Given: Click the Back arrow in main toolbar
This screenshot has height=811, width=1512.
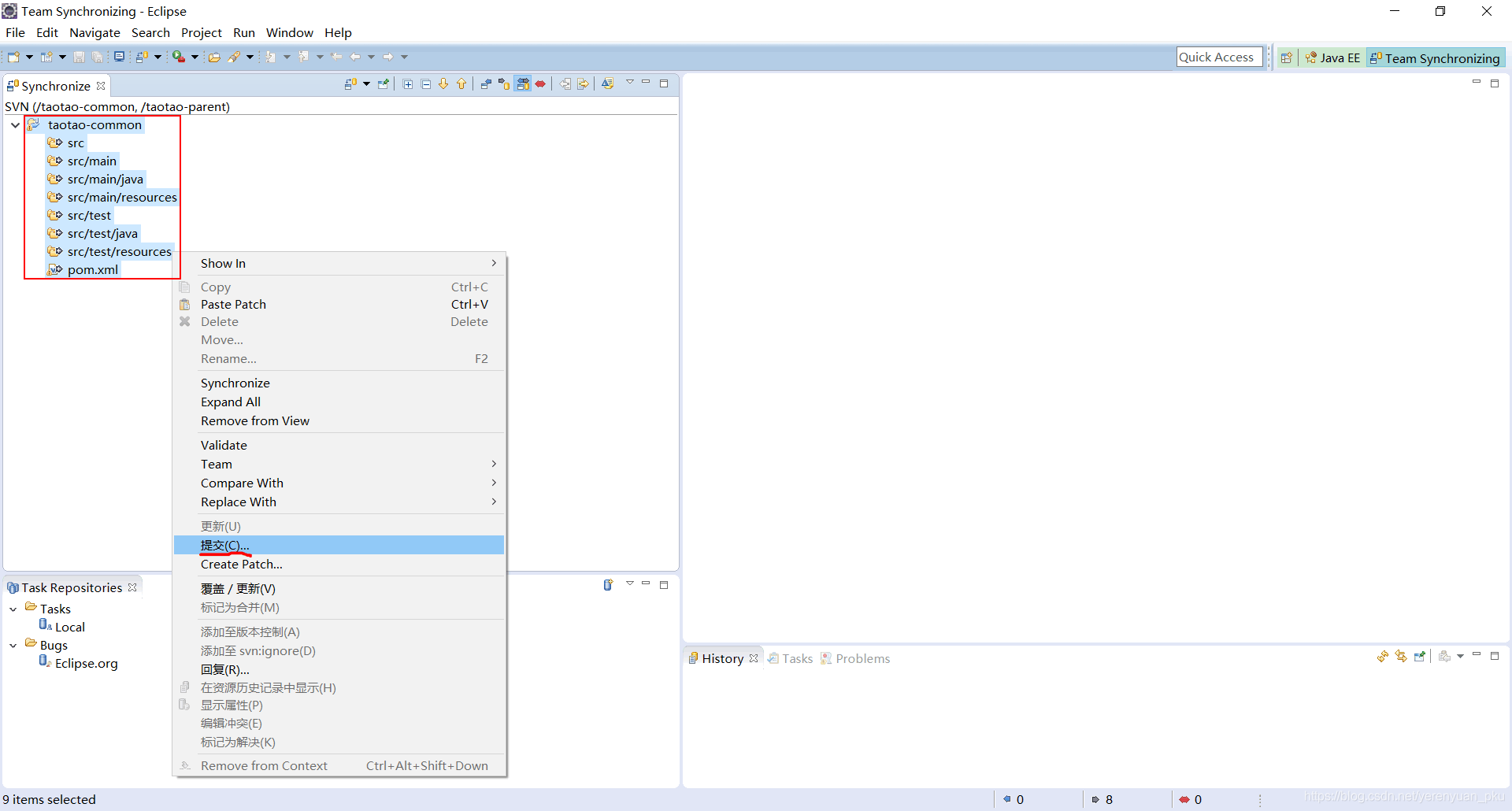Looking at the screenshot, I should point(355,57).
